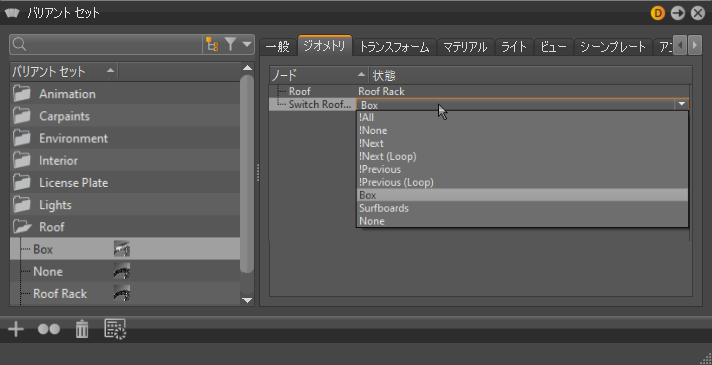
Task: Click the Box variant thumbnail
Action: pyautogui.click(x=122, y=249)
